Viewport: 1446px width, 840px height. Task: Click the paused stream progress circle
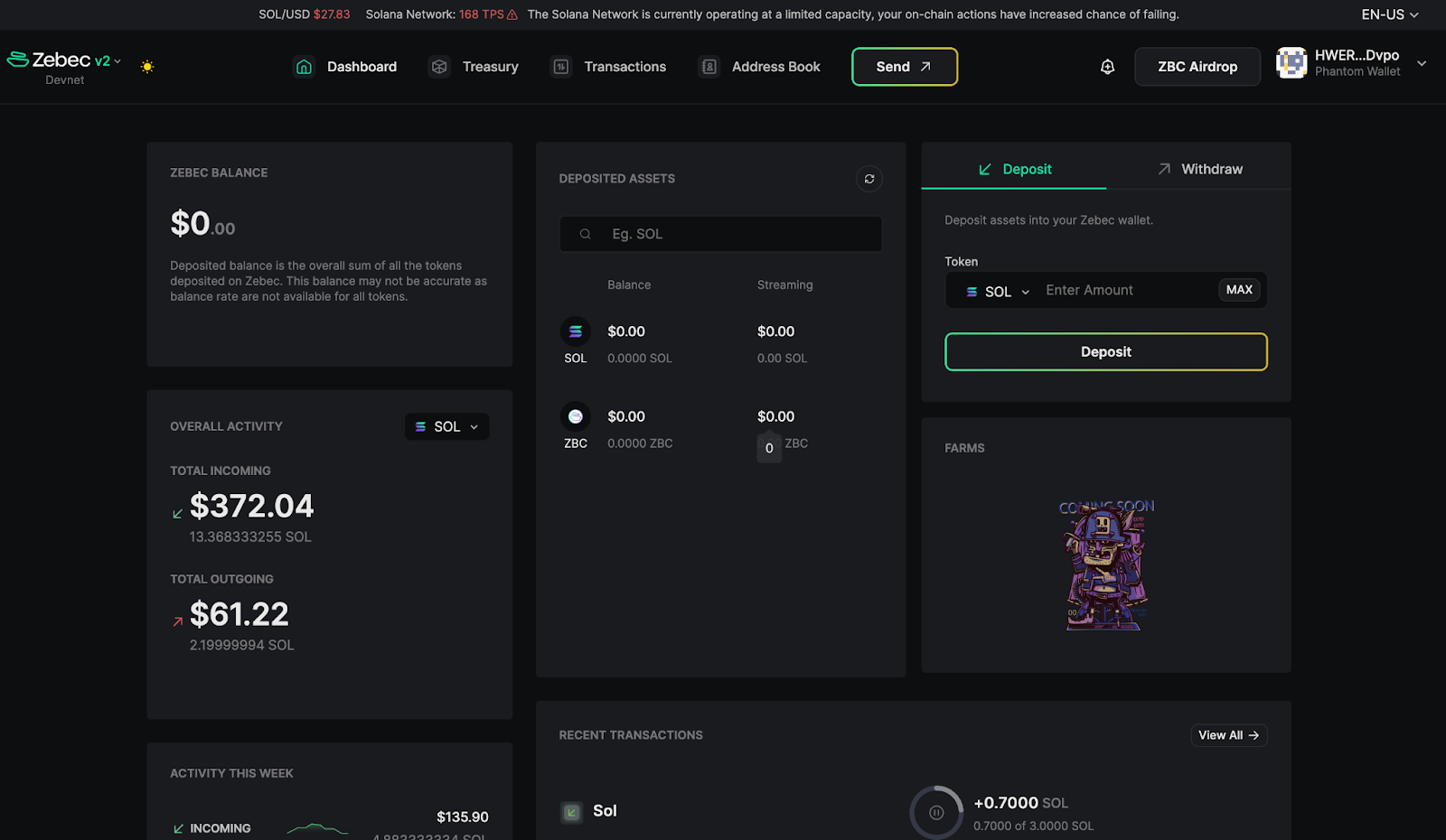(936, 812)
